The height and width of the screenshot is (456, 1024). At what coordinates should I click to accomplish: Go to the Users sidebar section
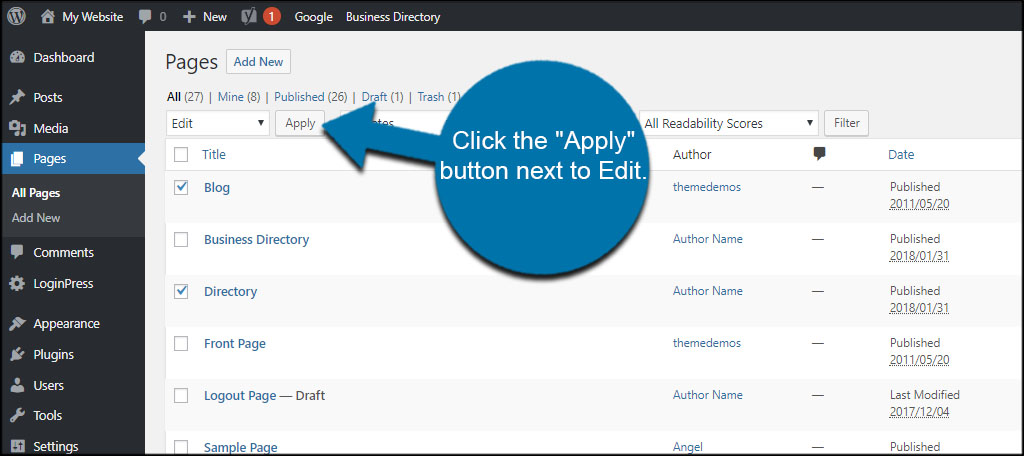(x=48, y=385)
